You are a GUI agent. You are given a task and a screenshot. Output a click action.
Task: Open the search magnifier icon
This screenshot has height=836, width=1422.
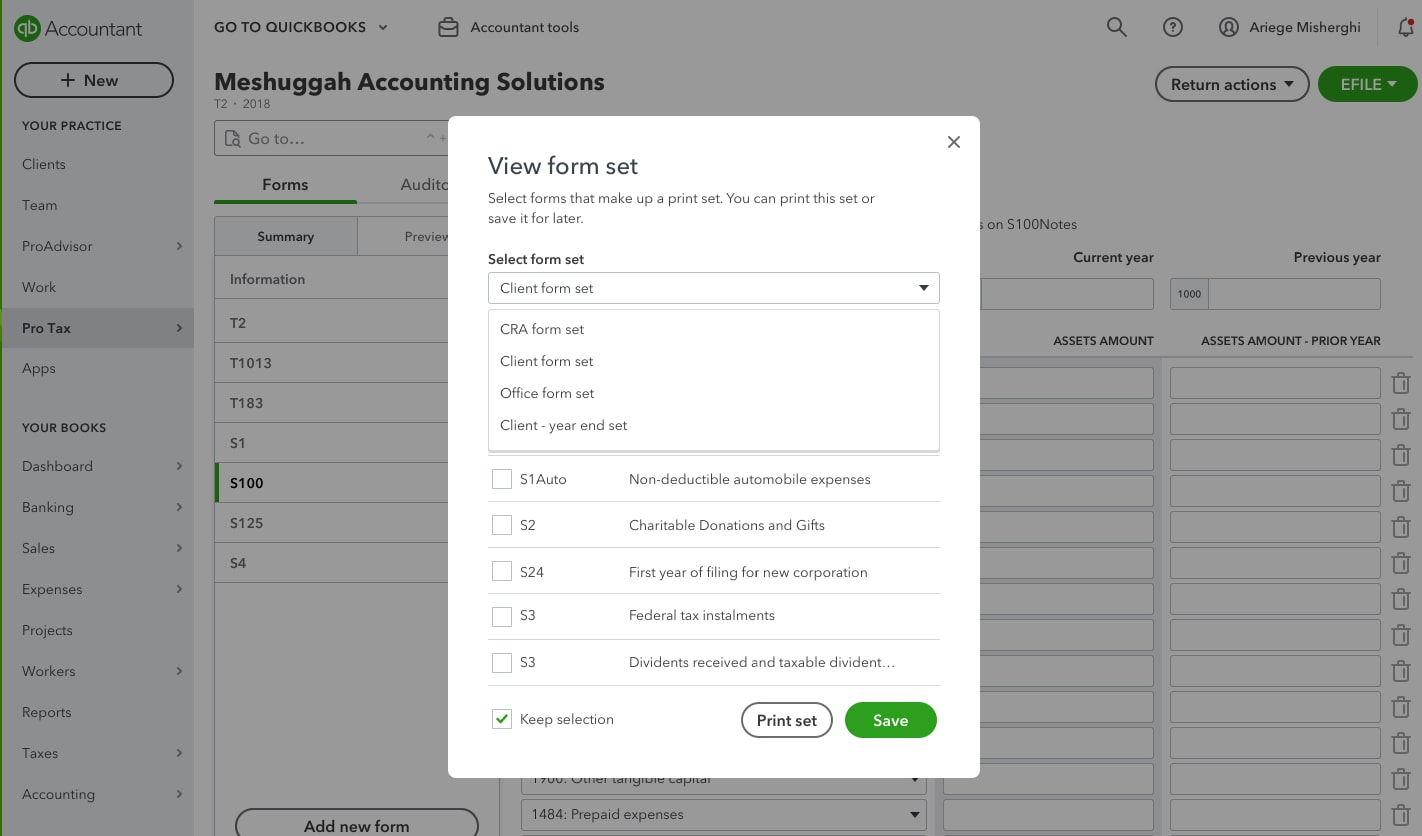coord(1117,28)
